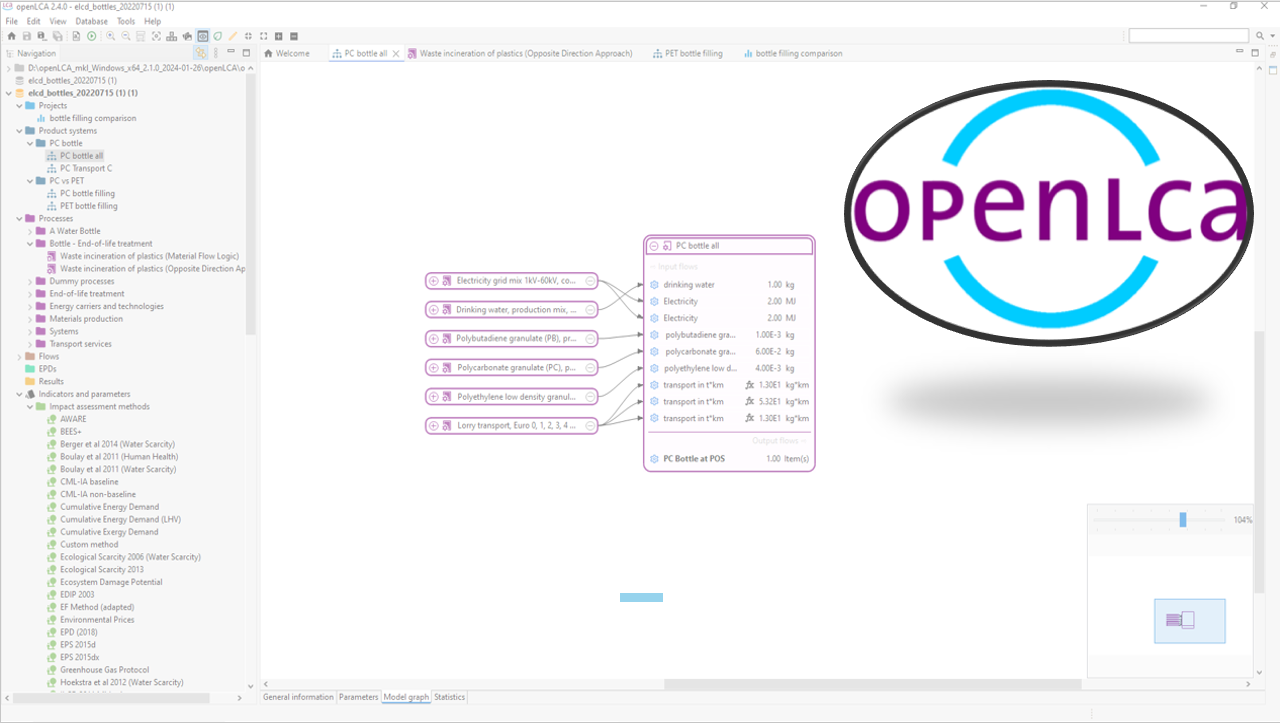Click the Drinking water, production mix node
Image resolution: width=1280 pixels, height=723 pixels.
(512, 310)
